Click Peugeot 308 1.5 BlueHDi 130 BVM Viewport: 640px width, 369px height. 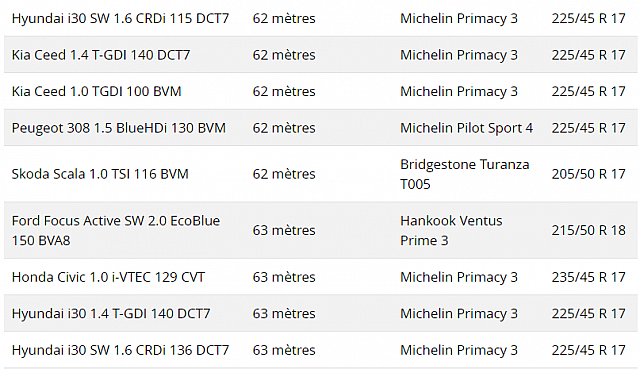pos(119,128)
